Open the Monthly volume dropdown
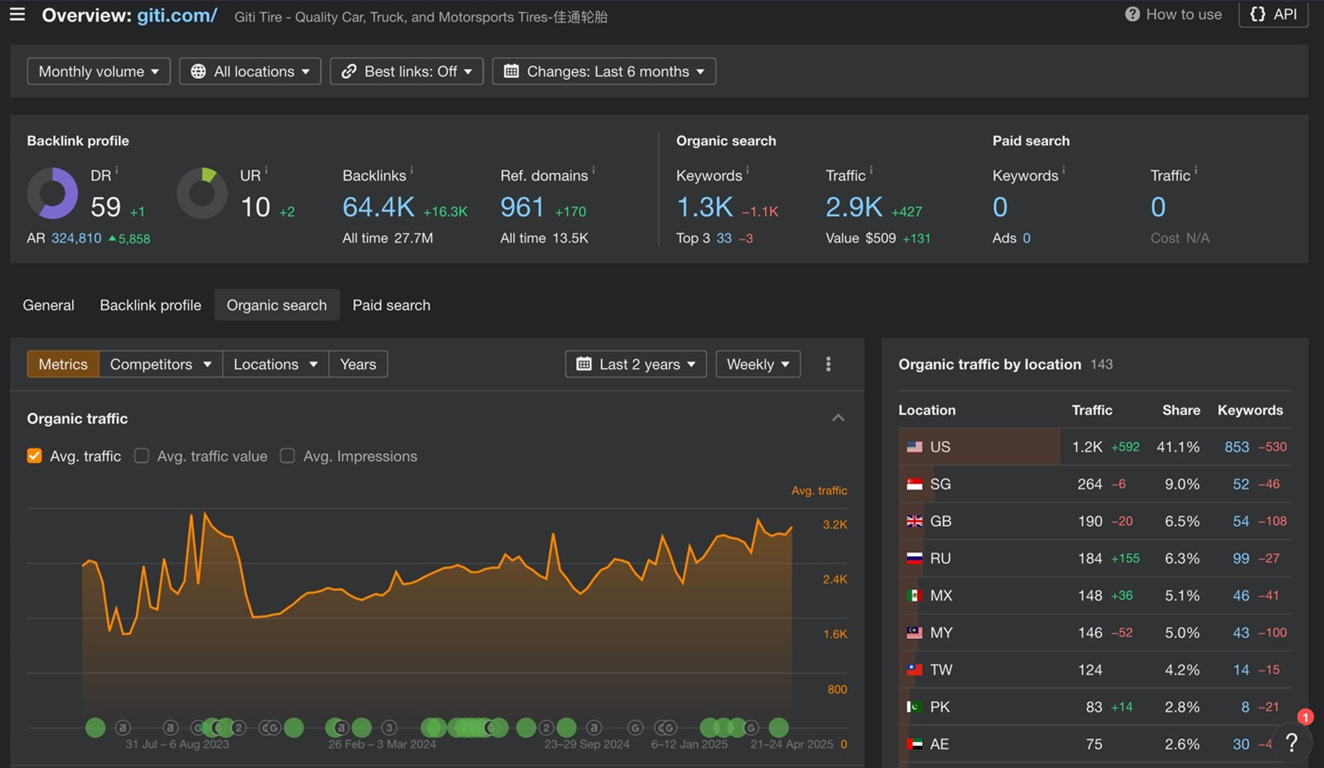Image resolution: width=1324 pixels, height=768 pixels. (x=98, y=71)
